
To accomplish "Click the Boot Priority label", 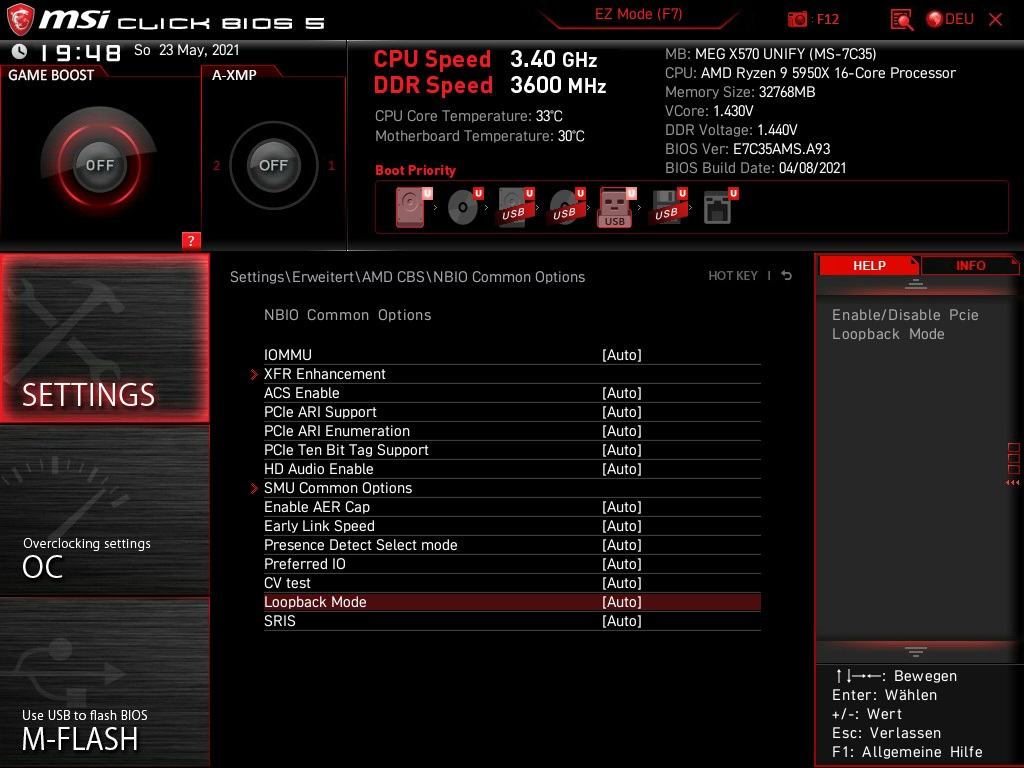I will pos(415,170).
